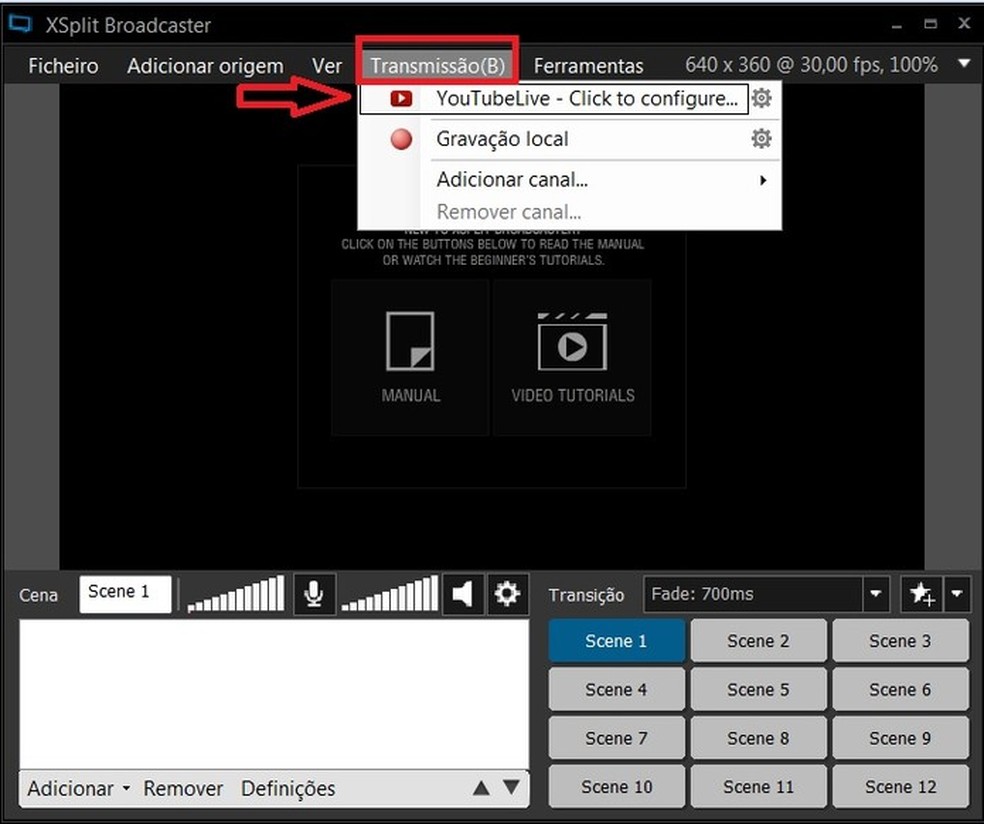Click the Manual document icon
The width and height of the screenshot is (984, 824).
coord(410,343)
